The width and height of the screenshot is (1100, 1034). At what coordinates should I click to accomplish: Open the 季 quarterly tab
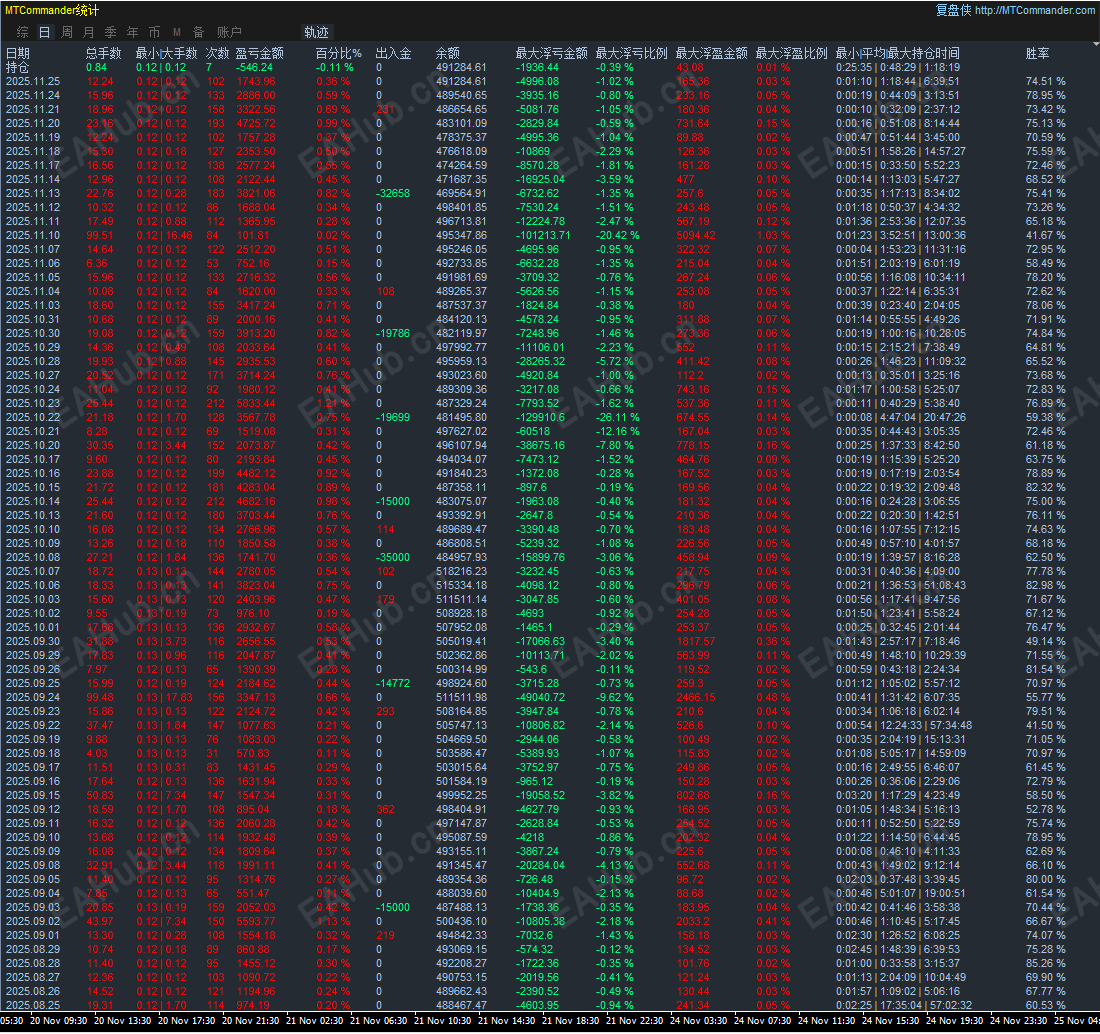coord(110,32)
